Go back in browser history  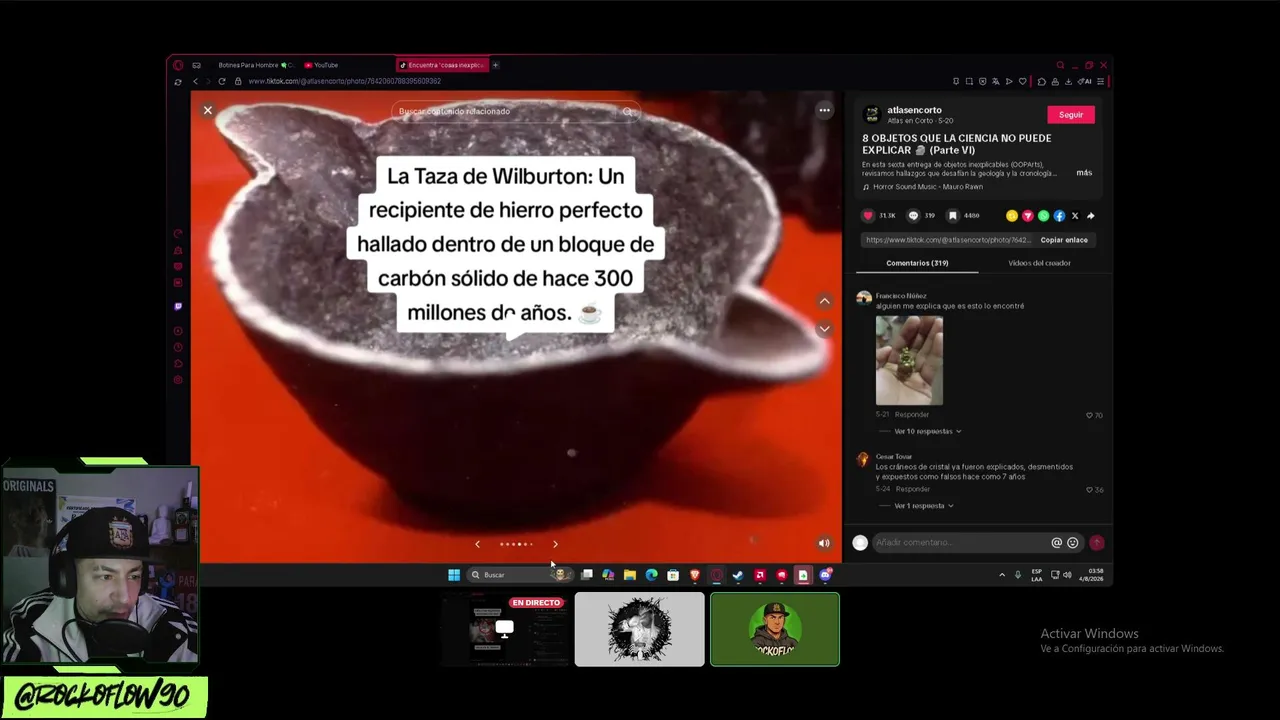pos(195,81)
